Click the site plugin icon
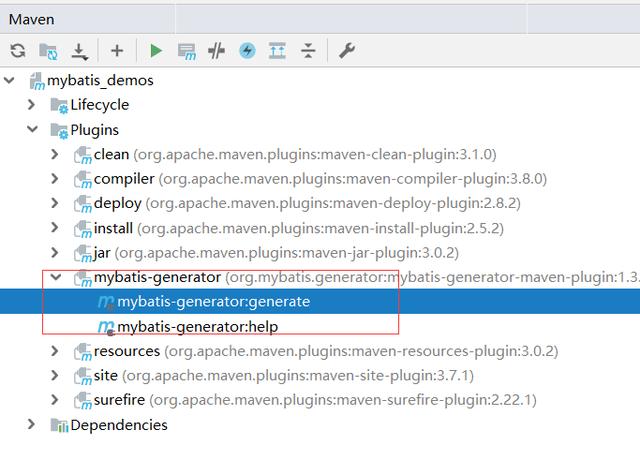Image resolution: width=640 pixels, height=460 pixels. 83,376
